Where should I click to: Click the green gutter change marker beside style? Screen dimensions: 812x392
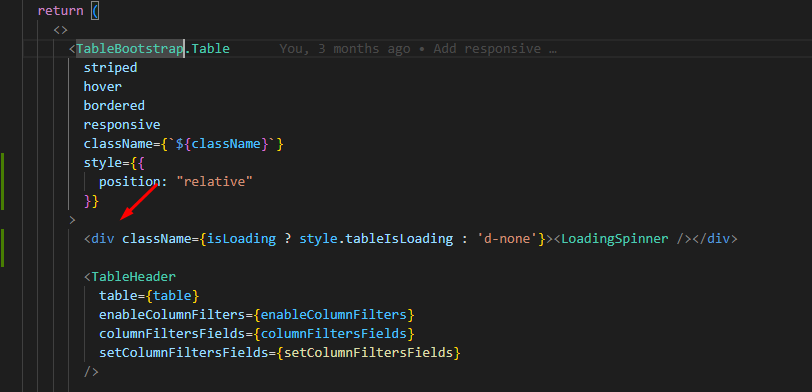(3, 181)
